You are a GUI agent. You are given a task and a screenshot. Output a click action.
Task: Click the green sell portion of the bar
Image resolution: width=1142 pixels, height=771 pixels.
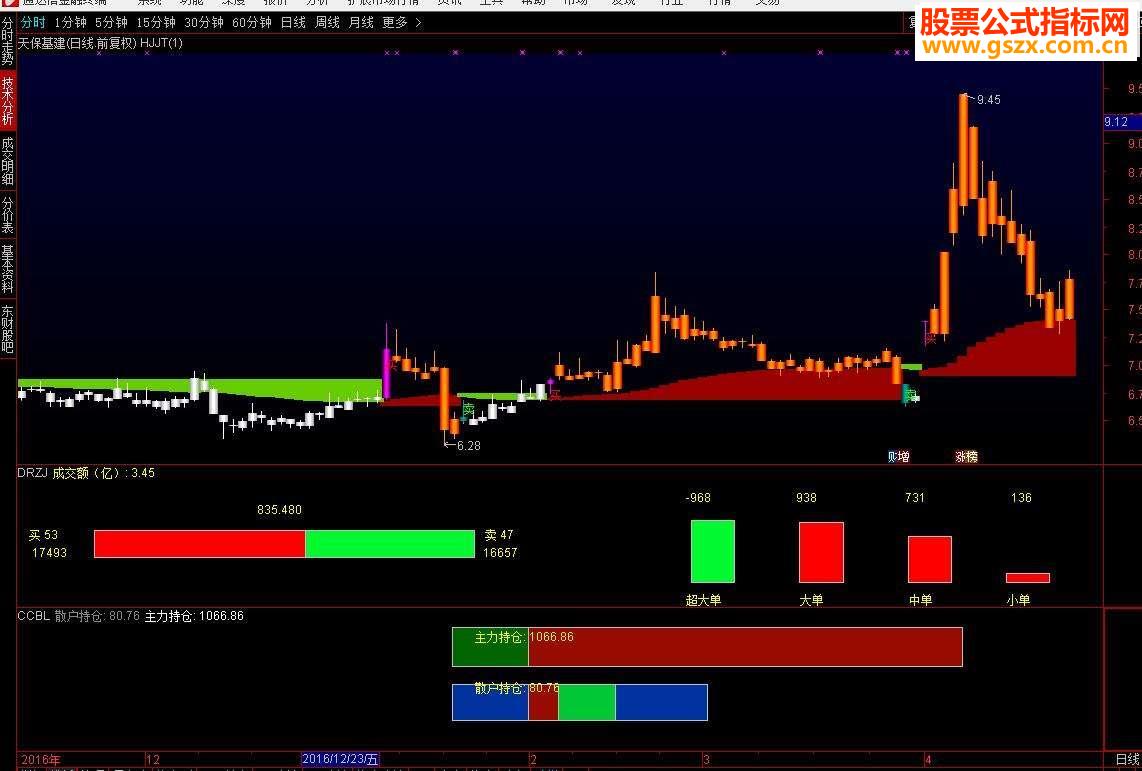390,544
